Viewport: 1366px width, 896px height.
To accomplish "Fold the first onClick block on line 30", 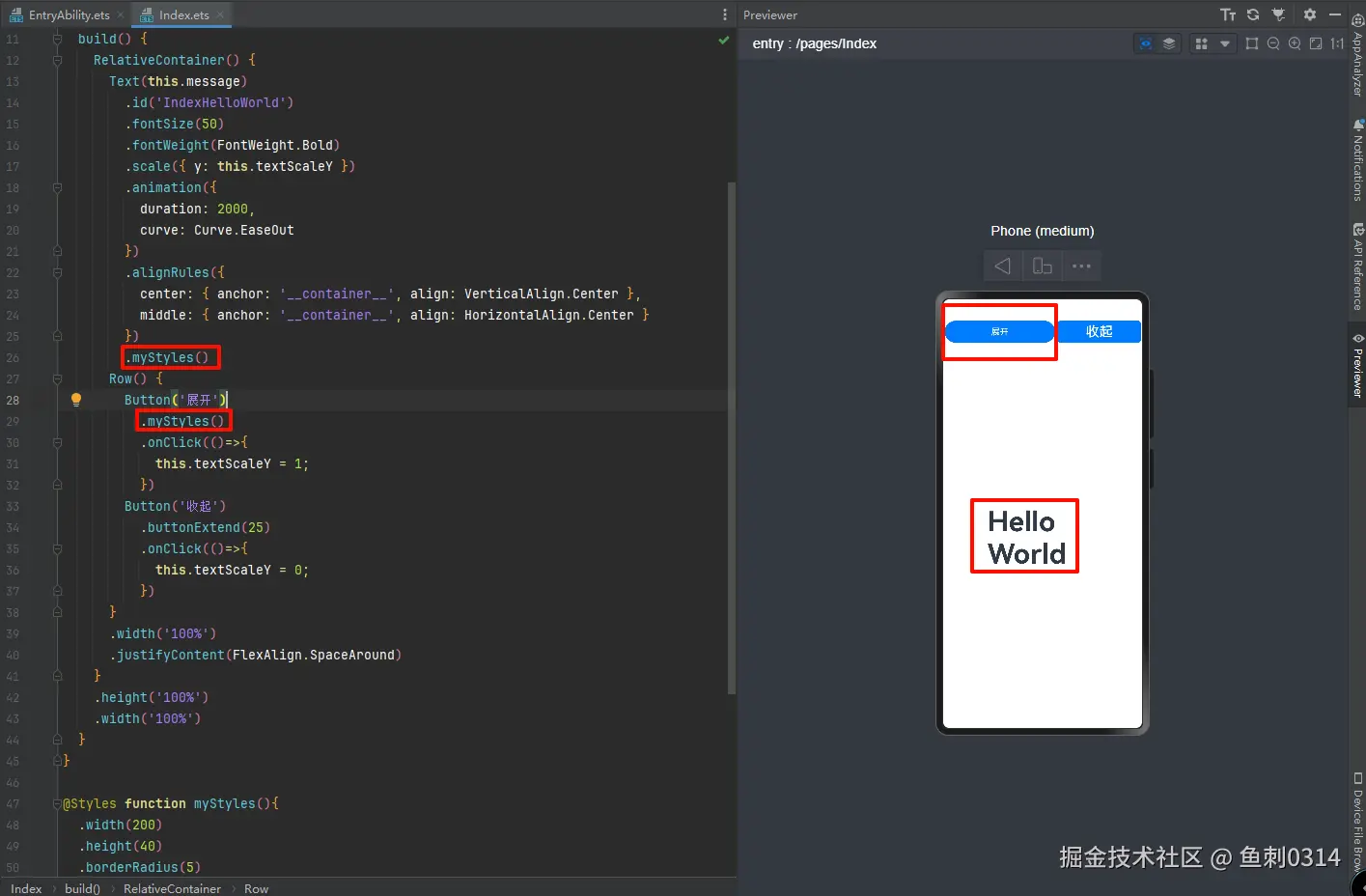I will click(57, 442).
